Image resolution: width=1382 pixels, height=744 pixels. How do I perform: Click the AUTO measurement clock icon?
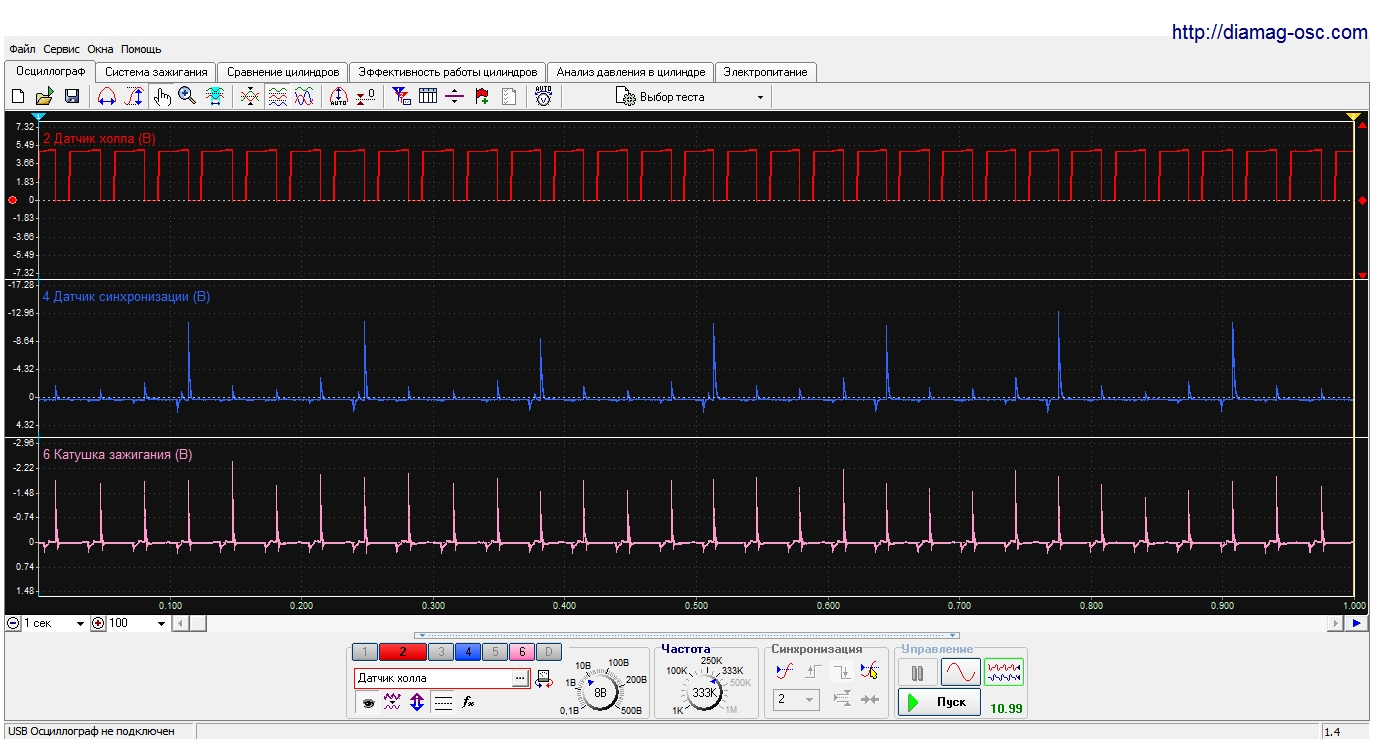click(x=543, y=97)
